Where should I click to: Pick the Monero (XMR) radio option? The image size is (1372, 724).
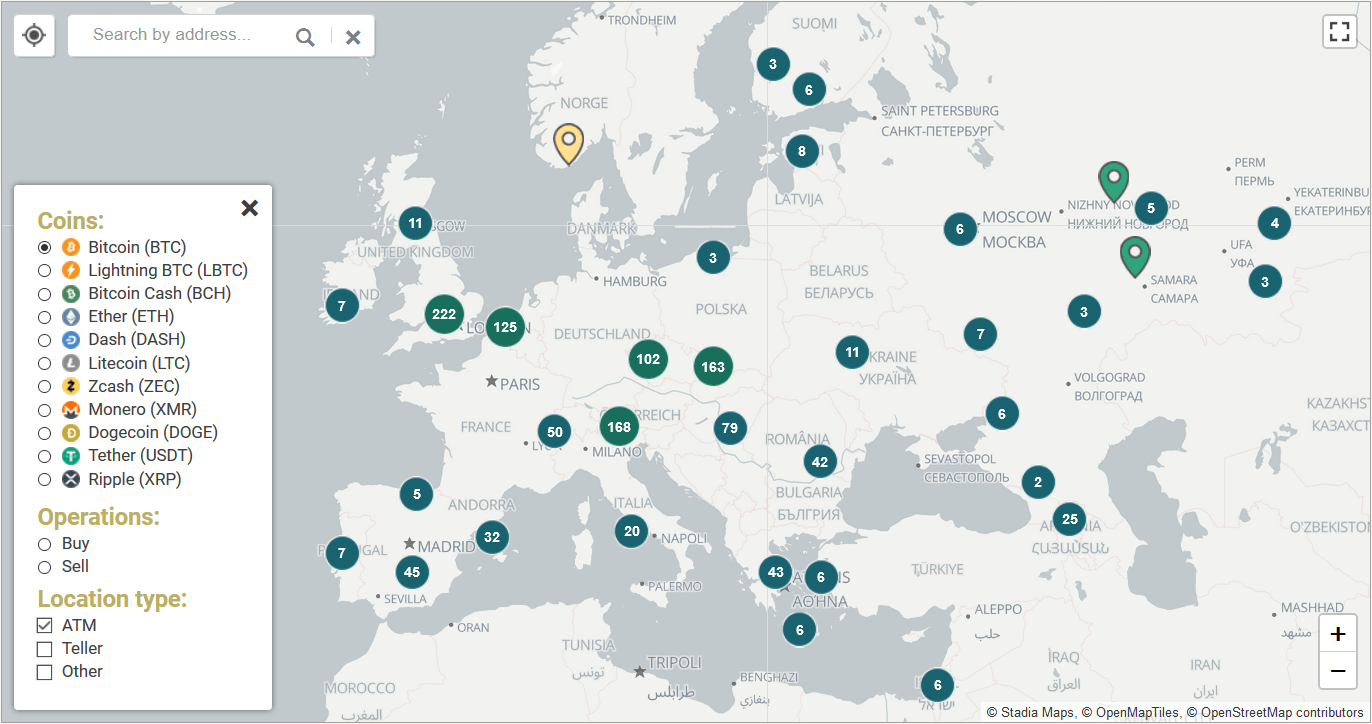pyautogui.click(x=44, y=410)
